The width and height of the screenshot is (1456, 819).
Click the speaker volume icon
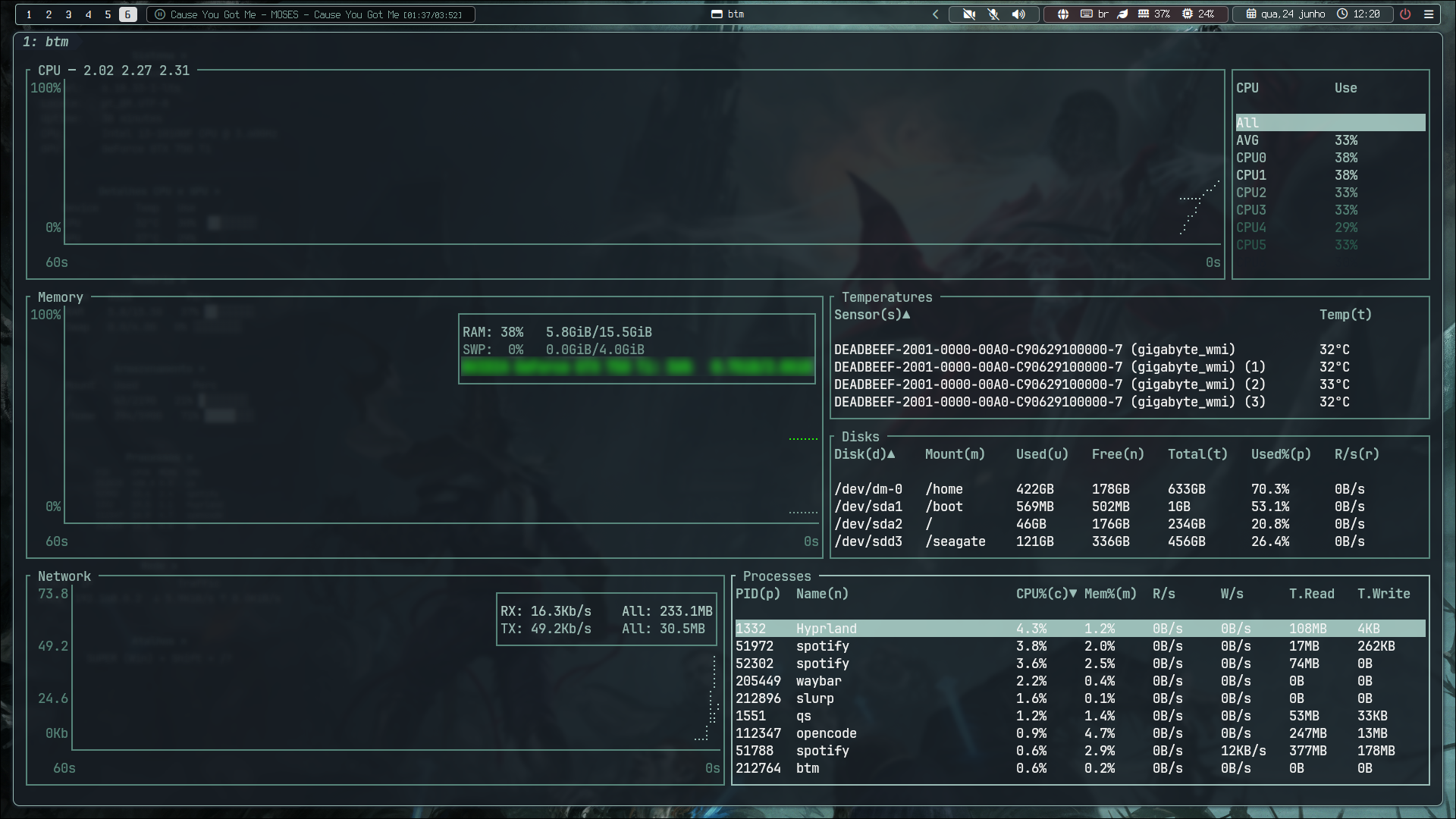[1018, 14]
